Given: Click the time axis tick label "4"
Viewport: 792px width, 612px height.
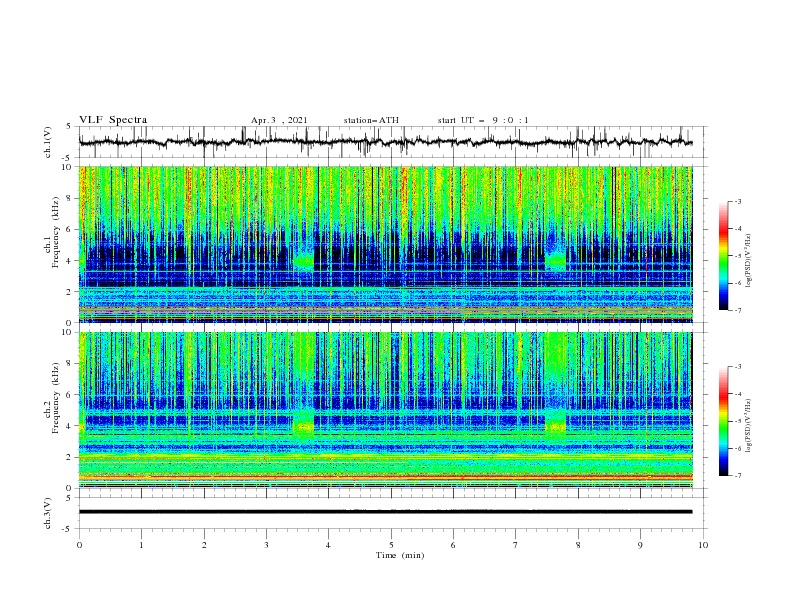Looking at the screenshot, I should click(x=328, y=545).
